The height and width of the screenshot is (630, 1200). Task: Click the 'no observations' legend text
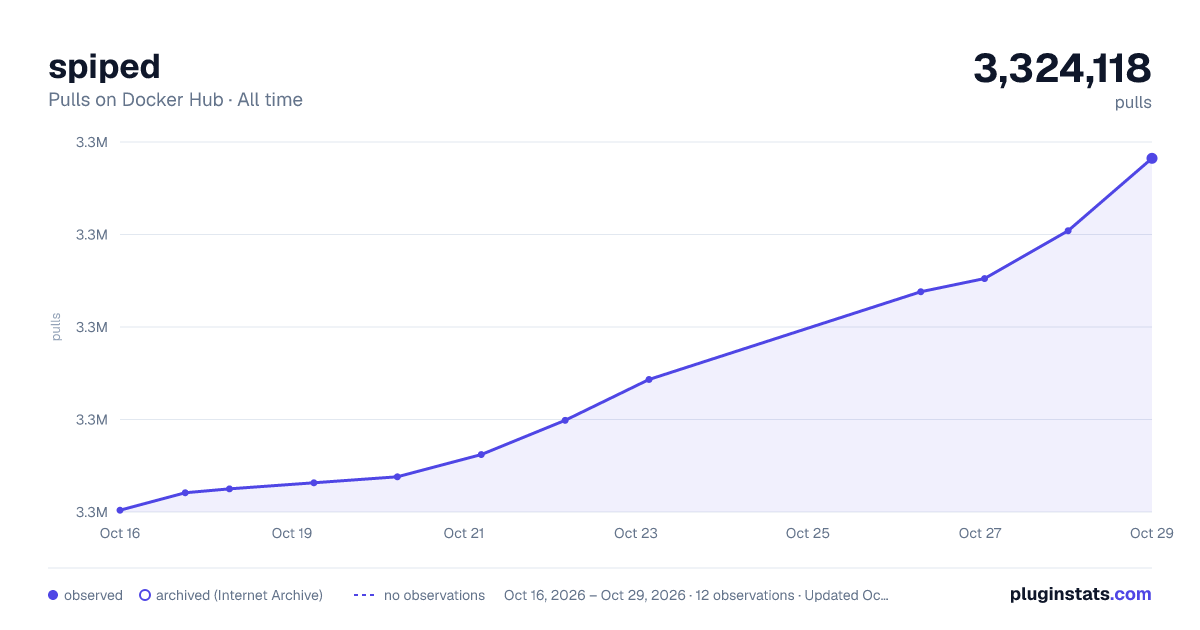(x=434, y=595)
